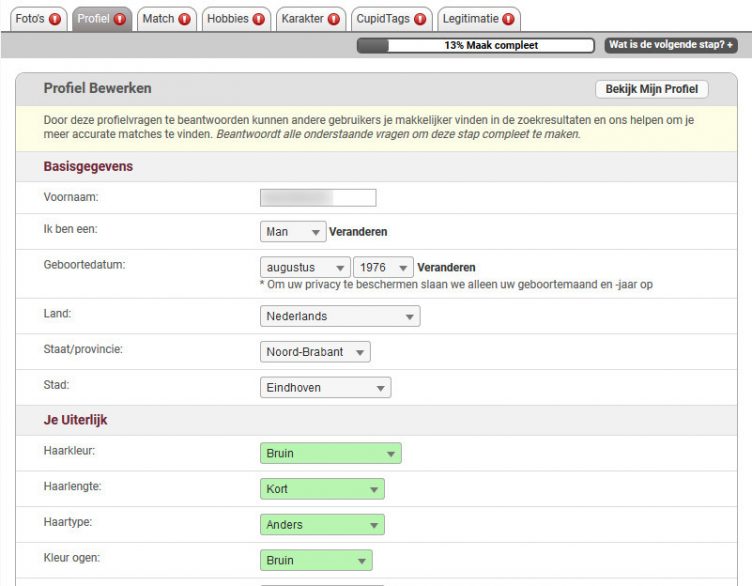752x586 pixels.
Task: Click the warning icon beside CupidTags
Action: click(x=420, y=19)
